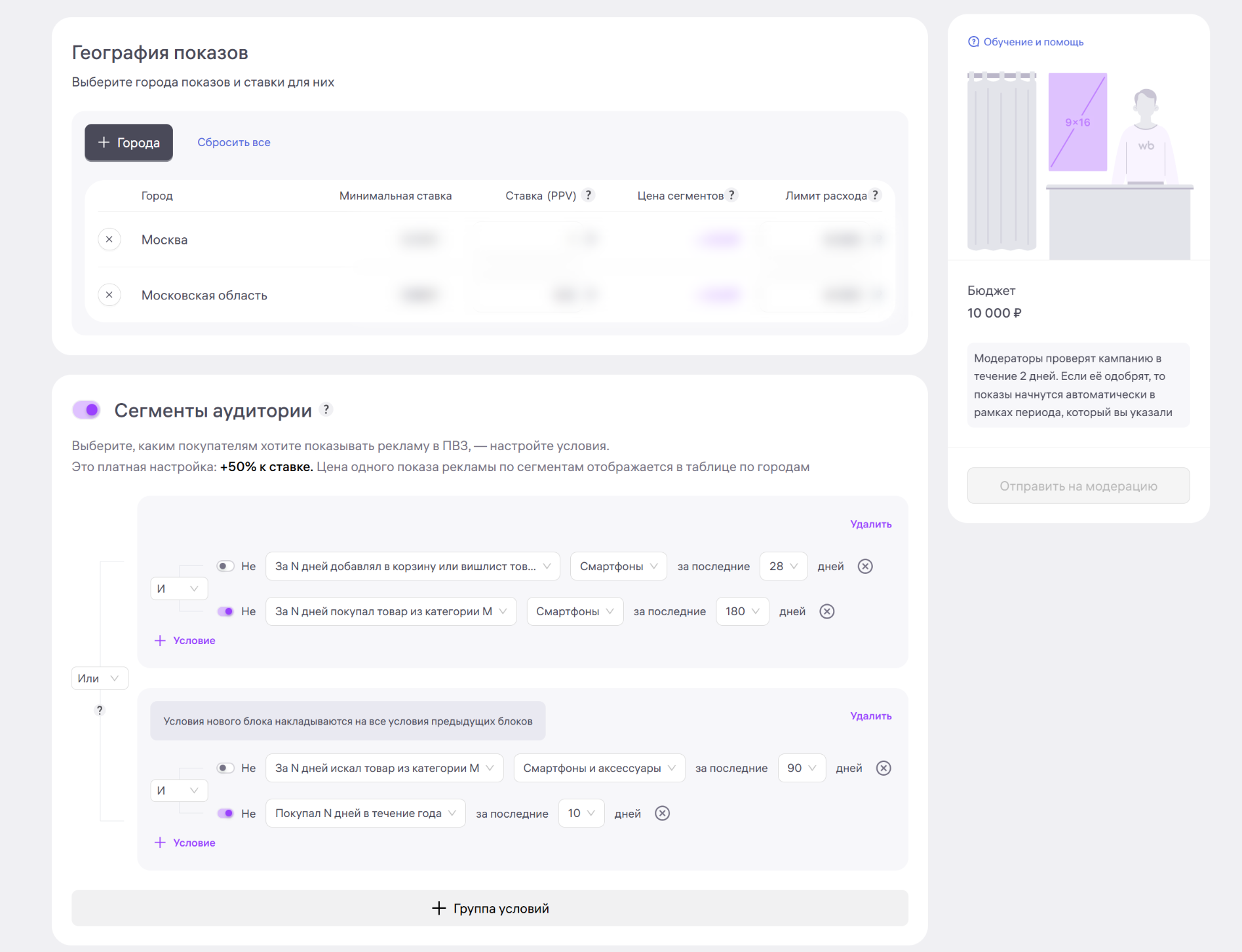Image resolution: width=1242 pixels, height=952 pixels.
Task: Open help tooltip next to Ставка (PPV)
Action: (x=589, y=195)
